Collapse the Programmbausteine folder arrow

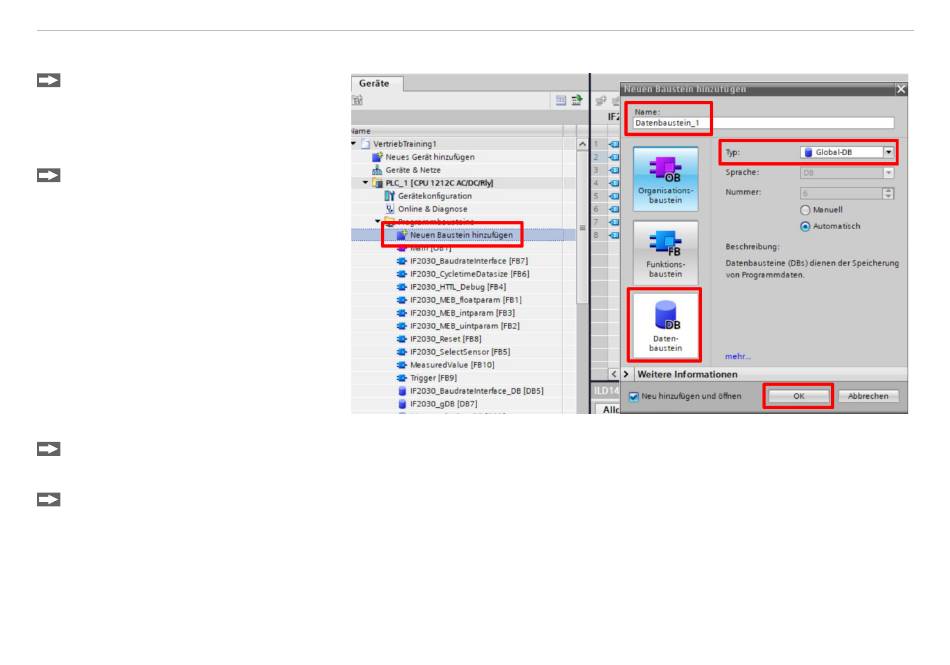click(378, 222)
